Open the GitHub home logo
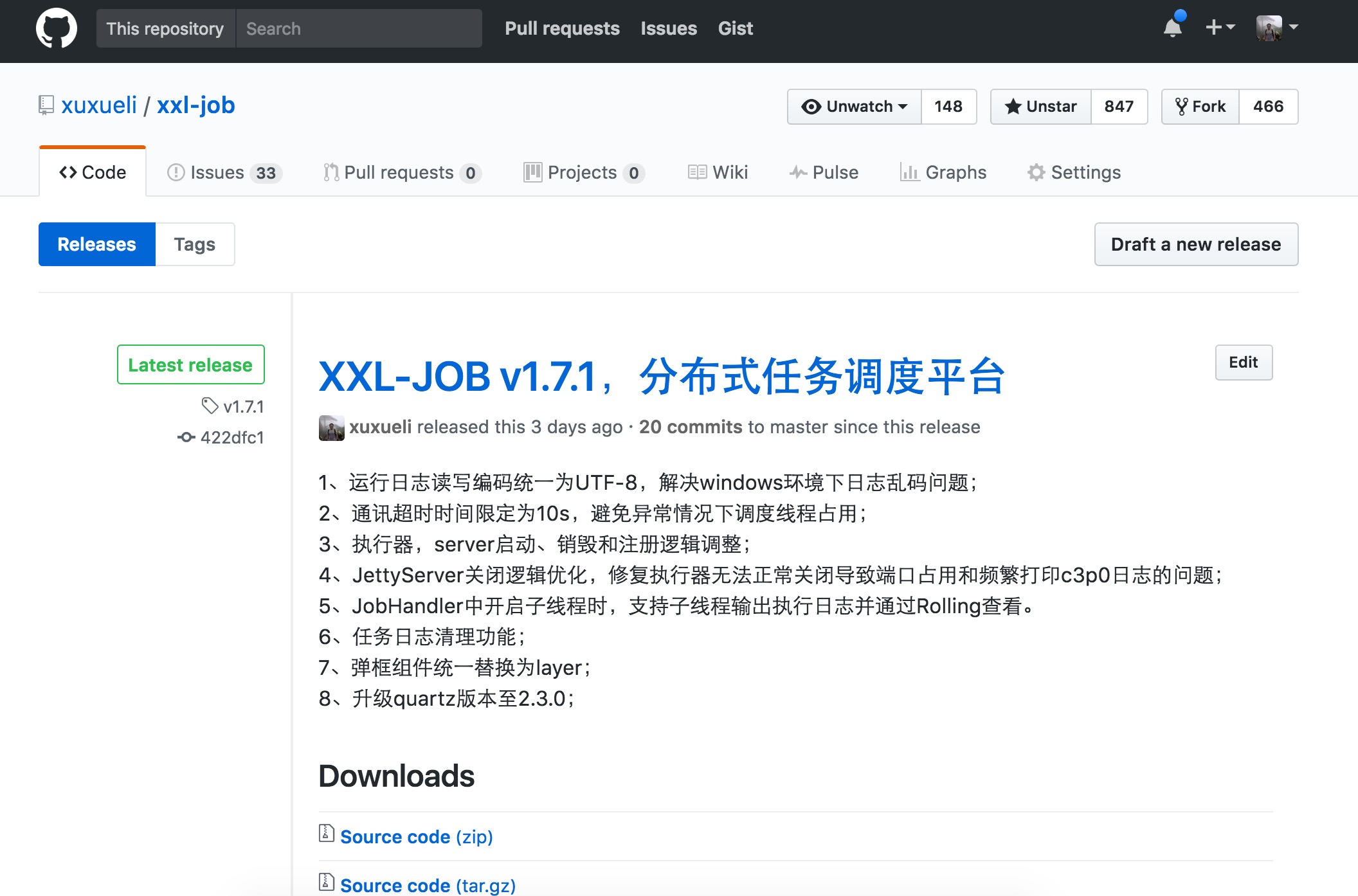 point(57,28)
